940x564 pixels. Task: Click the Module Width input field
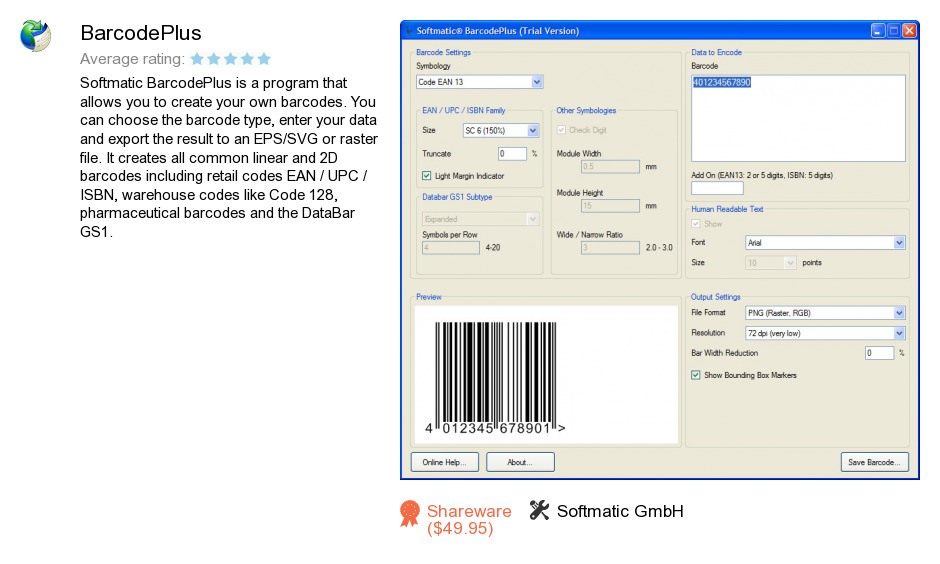click(x=610, y=167)
